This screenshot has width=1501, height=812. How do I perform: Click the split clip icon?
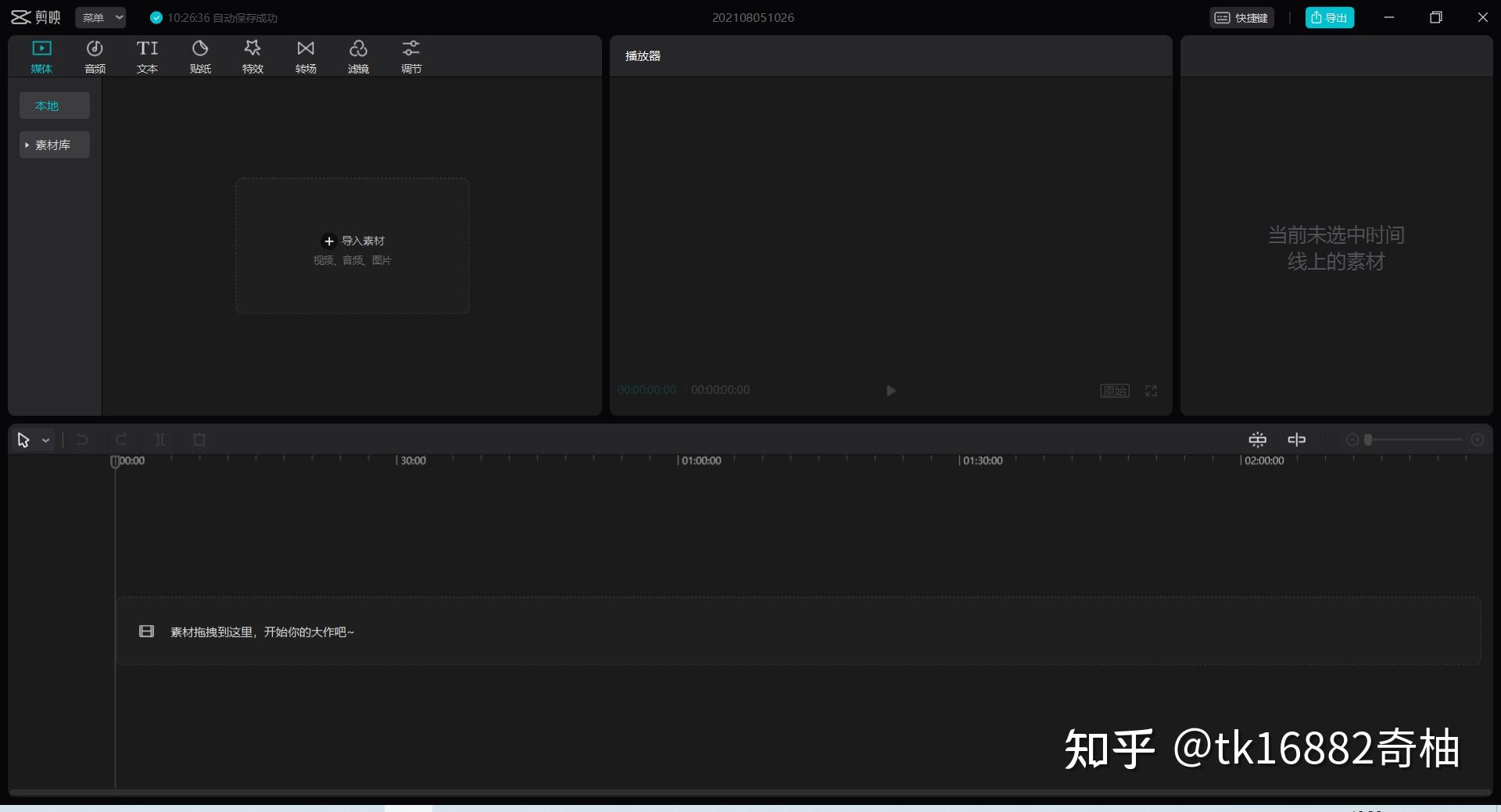160,440
